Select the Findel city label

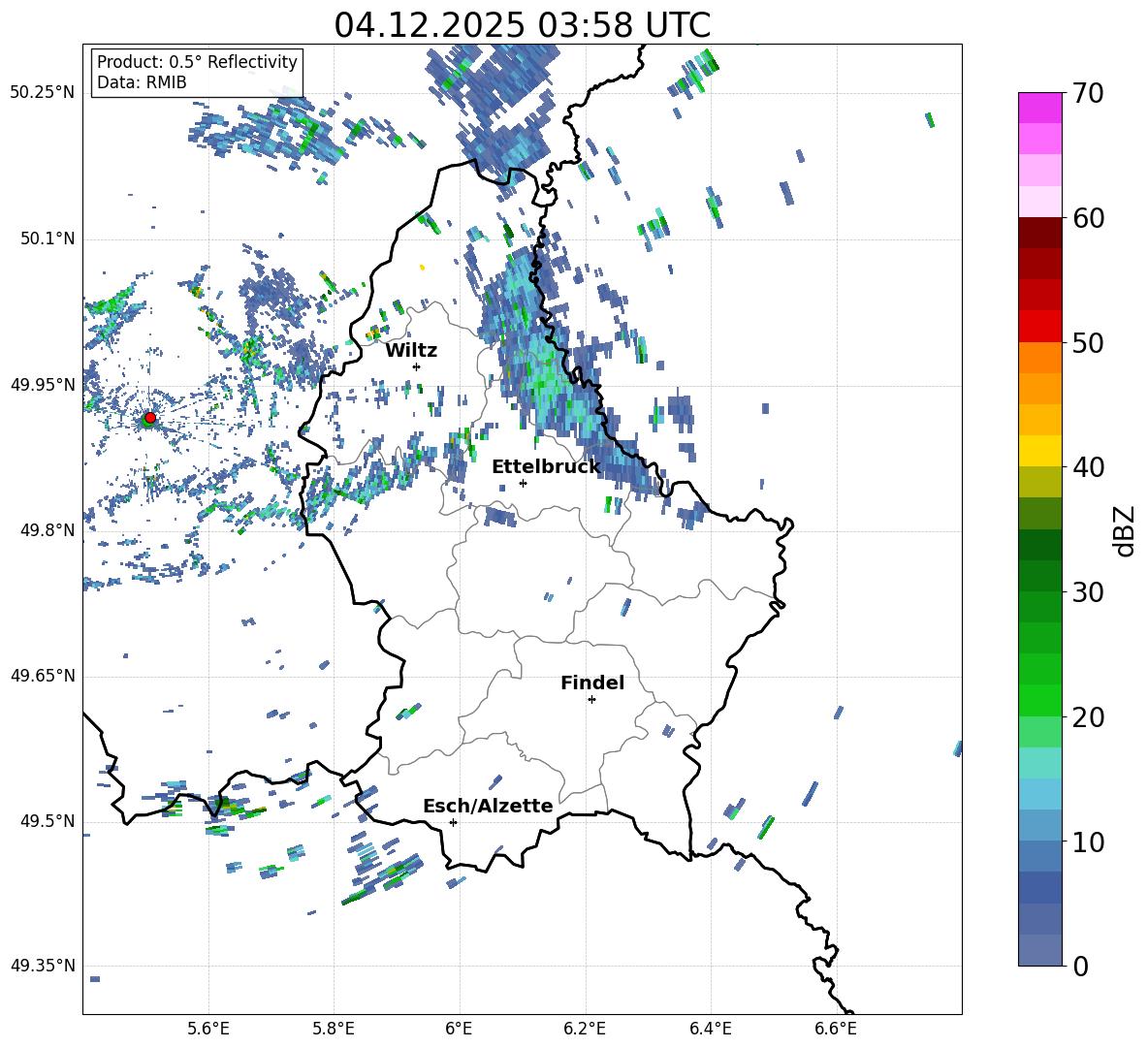click(x=592, y=683)
